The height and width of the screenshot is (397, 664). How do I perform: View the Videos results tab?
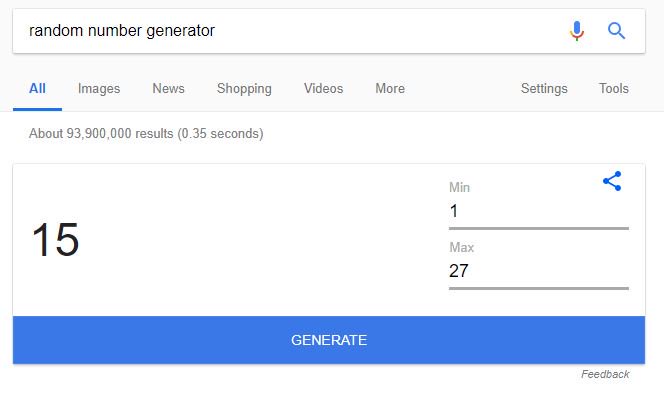324,88
